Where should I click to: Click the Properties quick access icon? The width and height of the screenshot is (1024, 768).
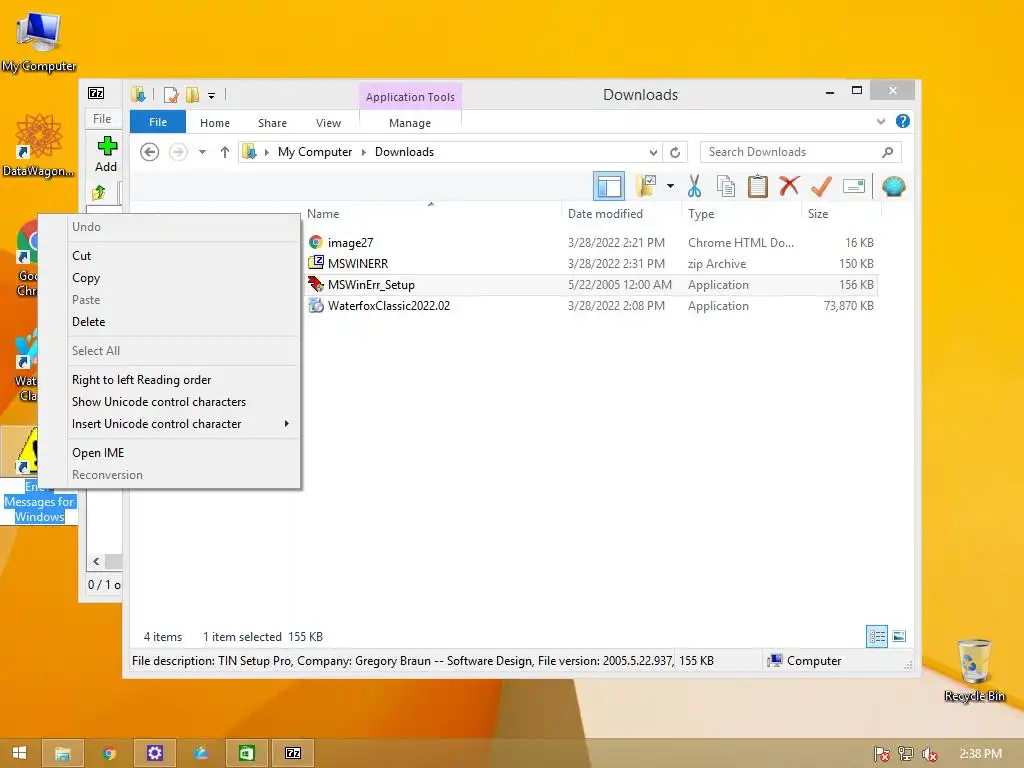pyautogui.click(x=171, y=95)
